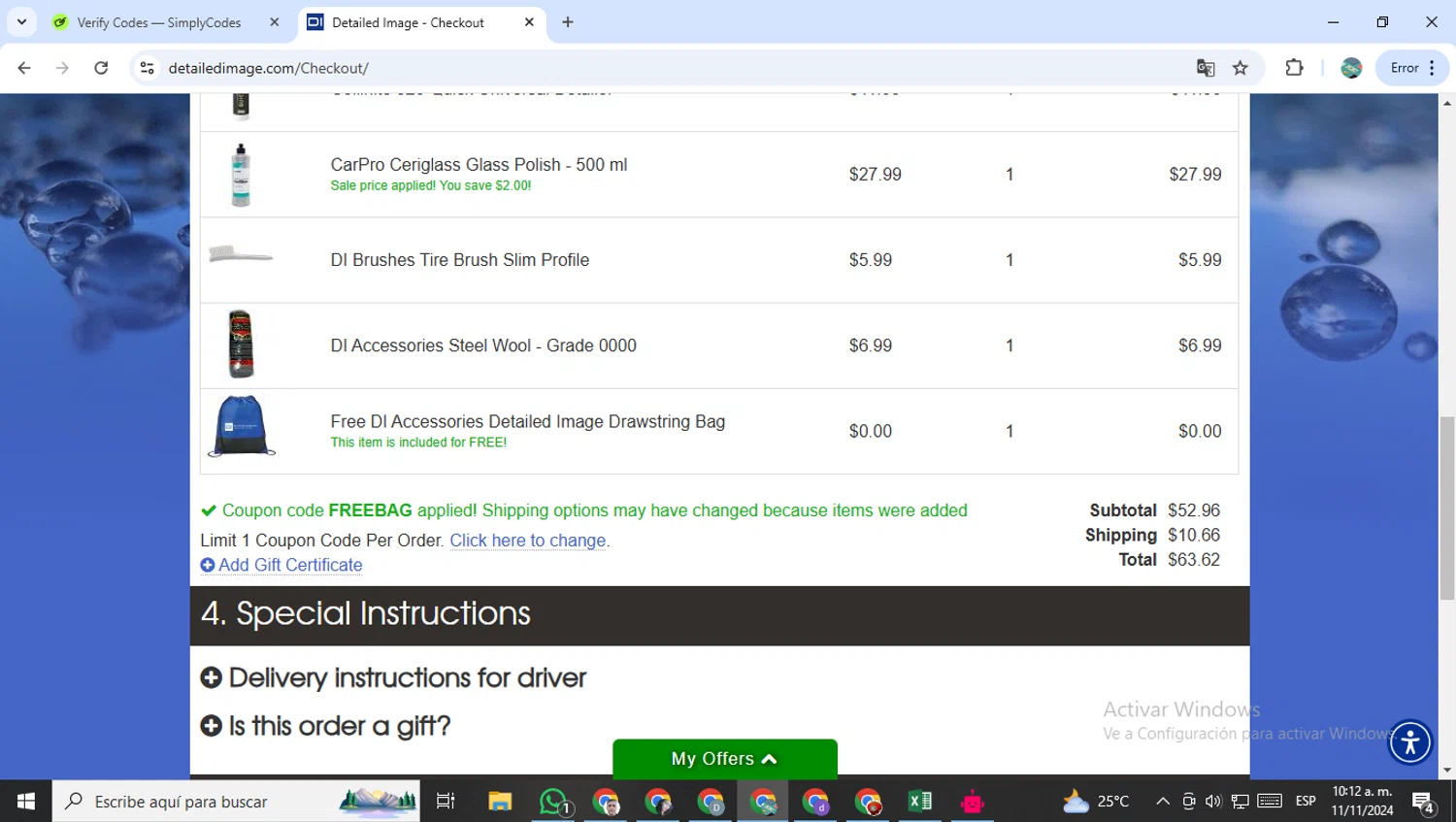Viewport: 1456px width, 822px height.
Task: Open the weather widget showing 25°C
Action: tap(1097, 802)
